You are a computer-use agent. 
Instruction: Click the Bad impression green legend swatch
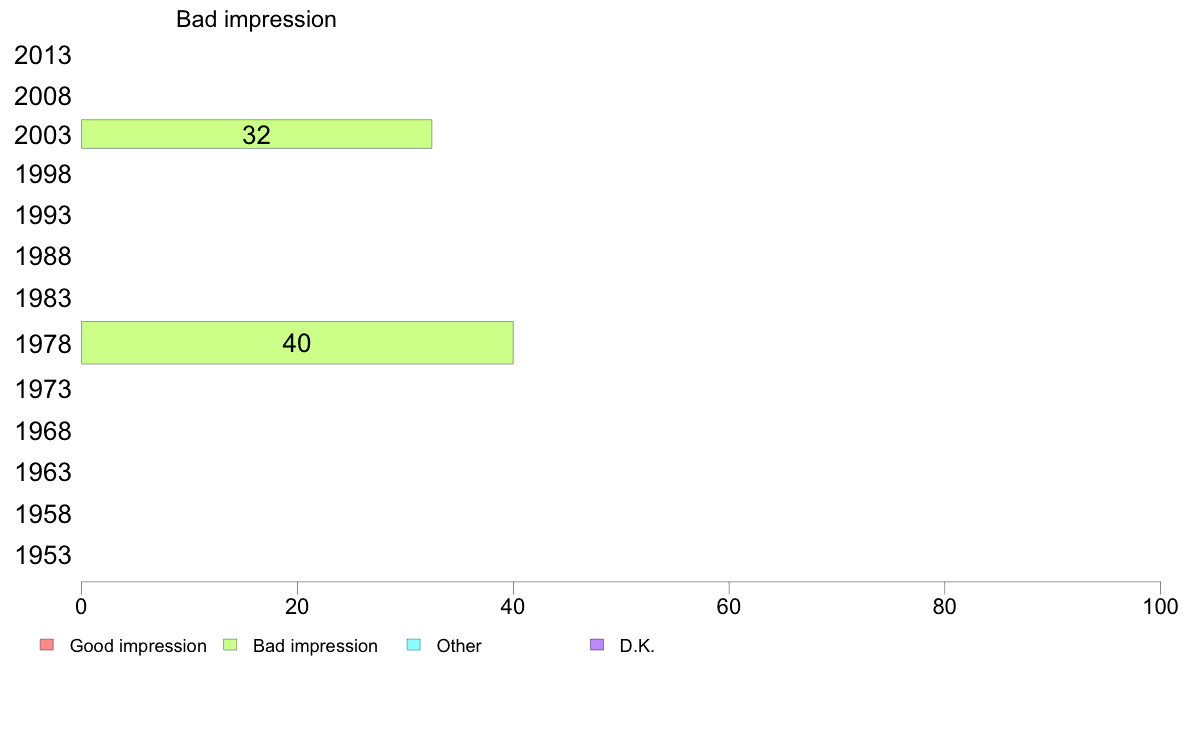click(x=230, y=645)
